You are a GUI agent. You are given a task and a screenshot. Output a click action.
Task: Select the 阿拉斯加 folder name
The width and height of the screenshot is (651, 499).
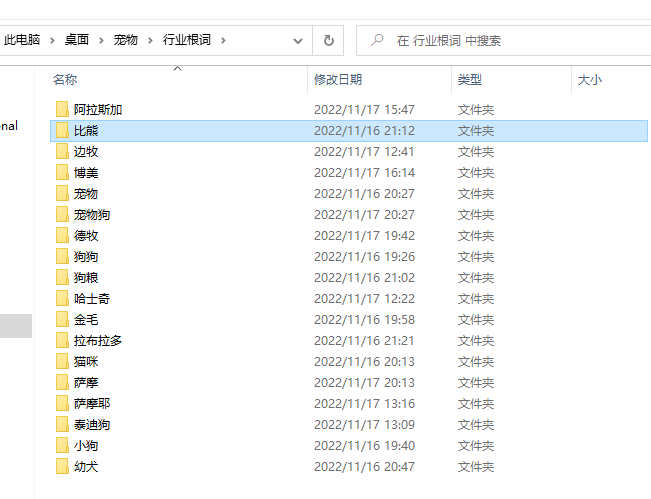98,110
